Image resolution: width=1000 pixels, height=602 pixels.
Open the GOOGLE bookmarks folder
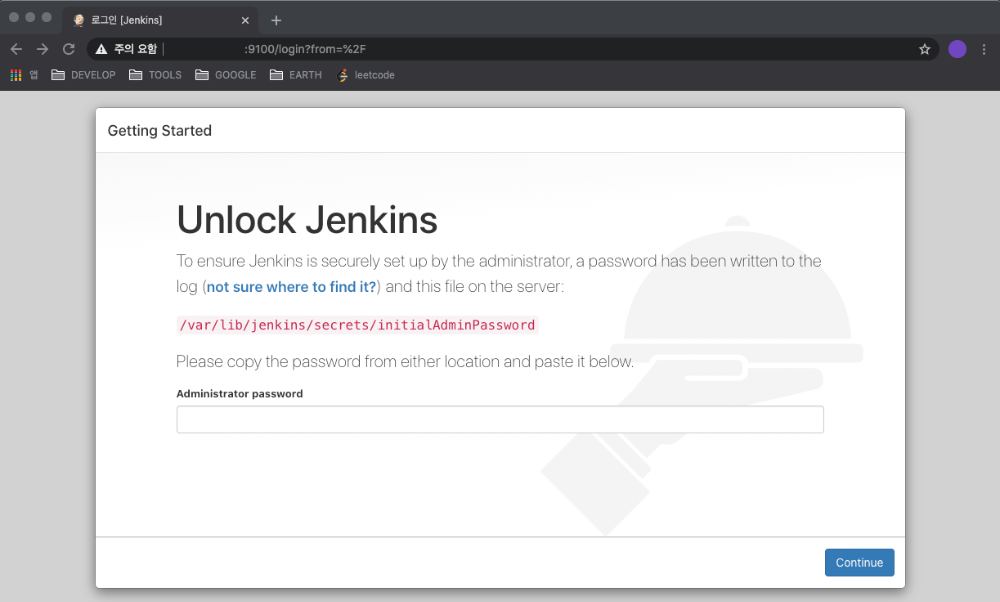coord(225,75)
